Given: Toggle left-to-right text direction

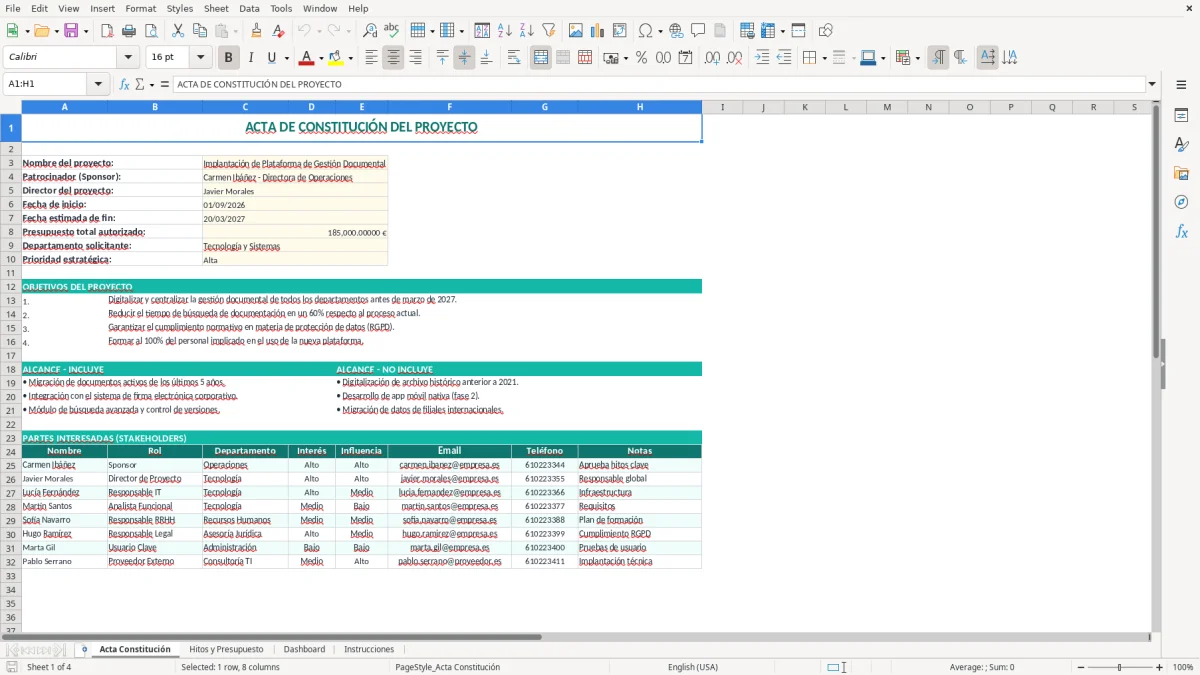Looking at the screenshot, I should point(938,57).
